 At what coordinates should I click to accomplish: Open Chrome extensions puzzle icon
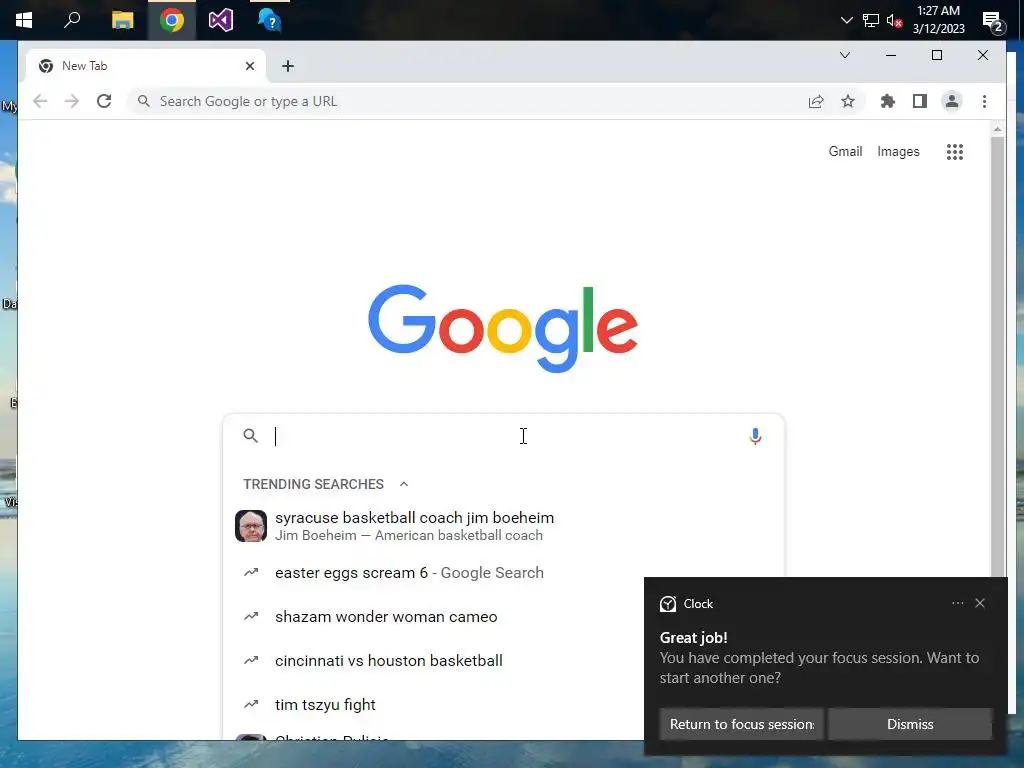(x=888, y=101)
